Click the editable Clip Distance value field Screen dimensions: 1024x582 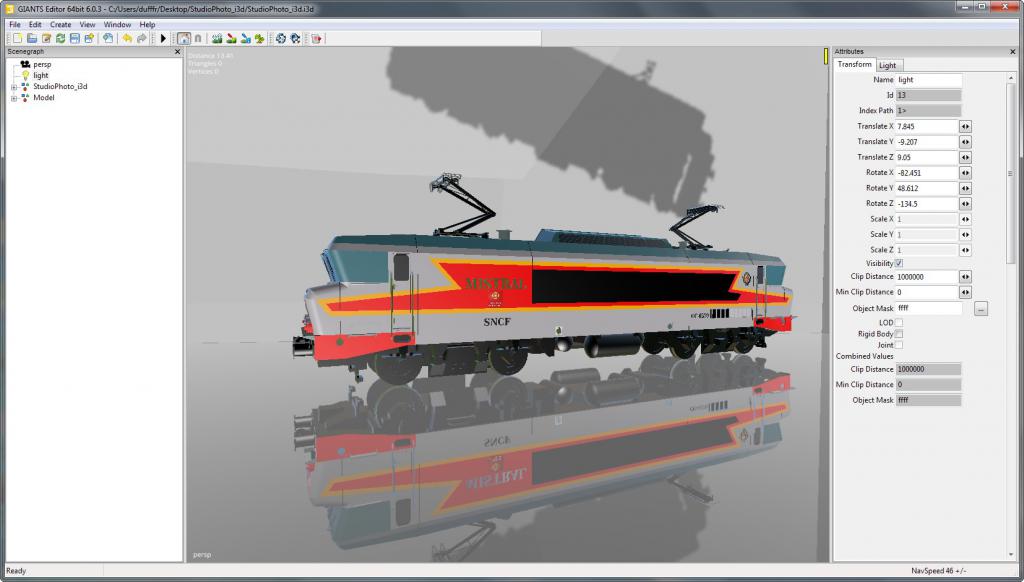click(927, 277)
